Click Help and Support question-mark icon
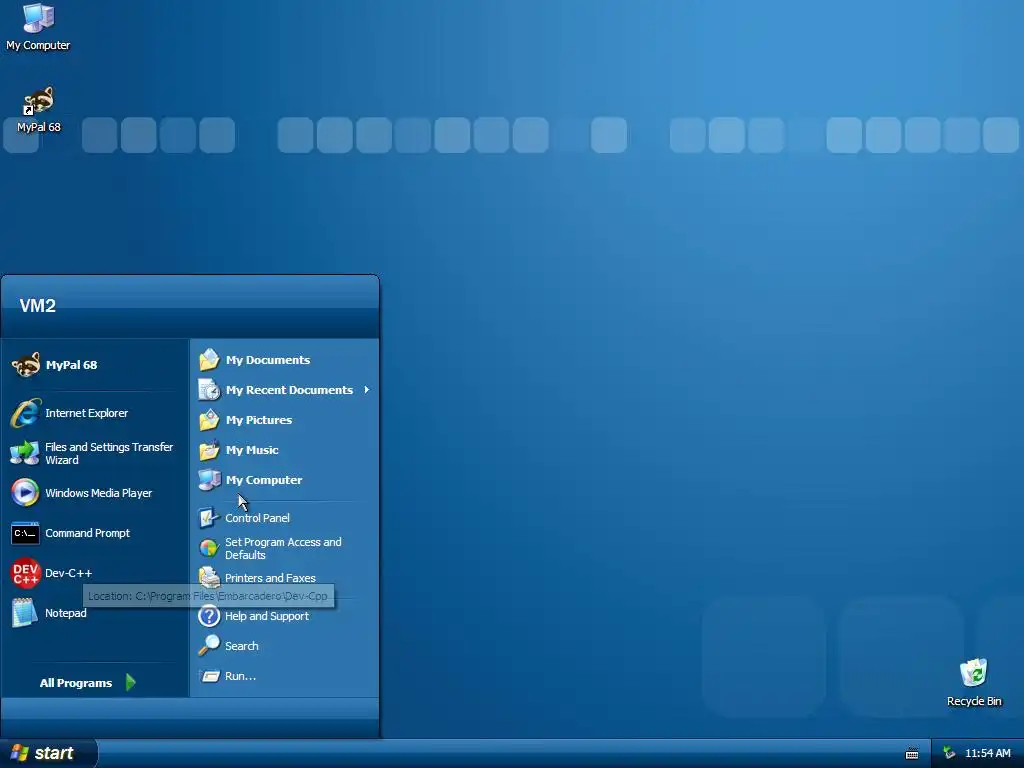The image size is (1024, 768). tap(209, 616)
